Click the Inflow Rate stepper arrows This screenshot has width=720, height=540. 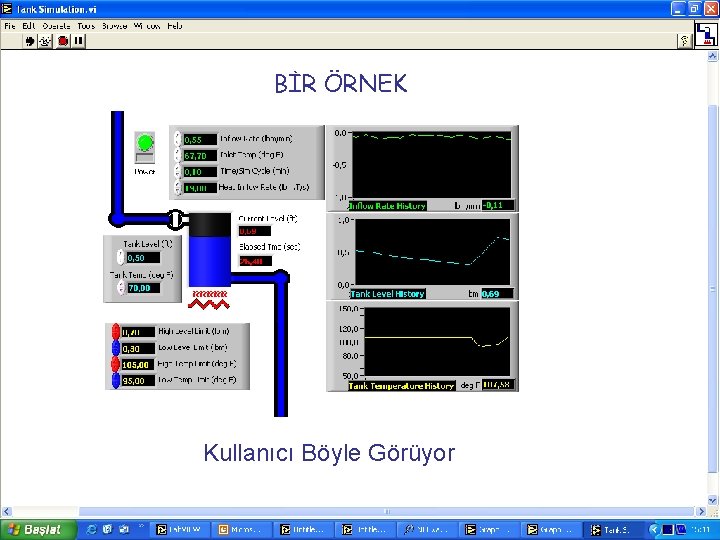(x=178, y=139)
